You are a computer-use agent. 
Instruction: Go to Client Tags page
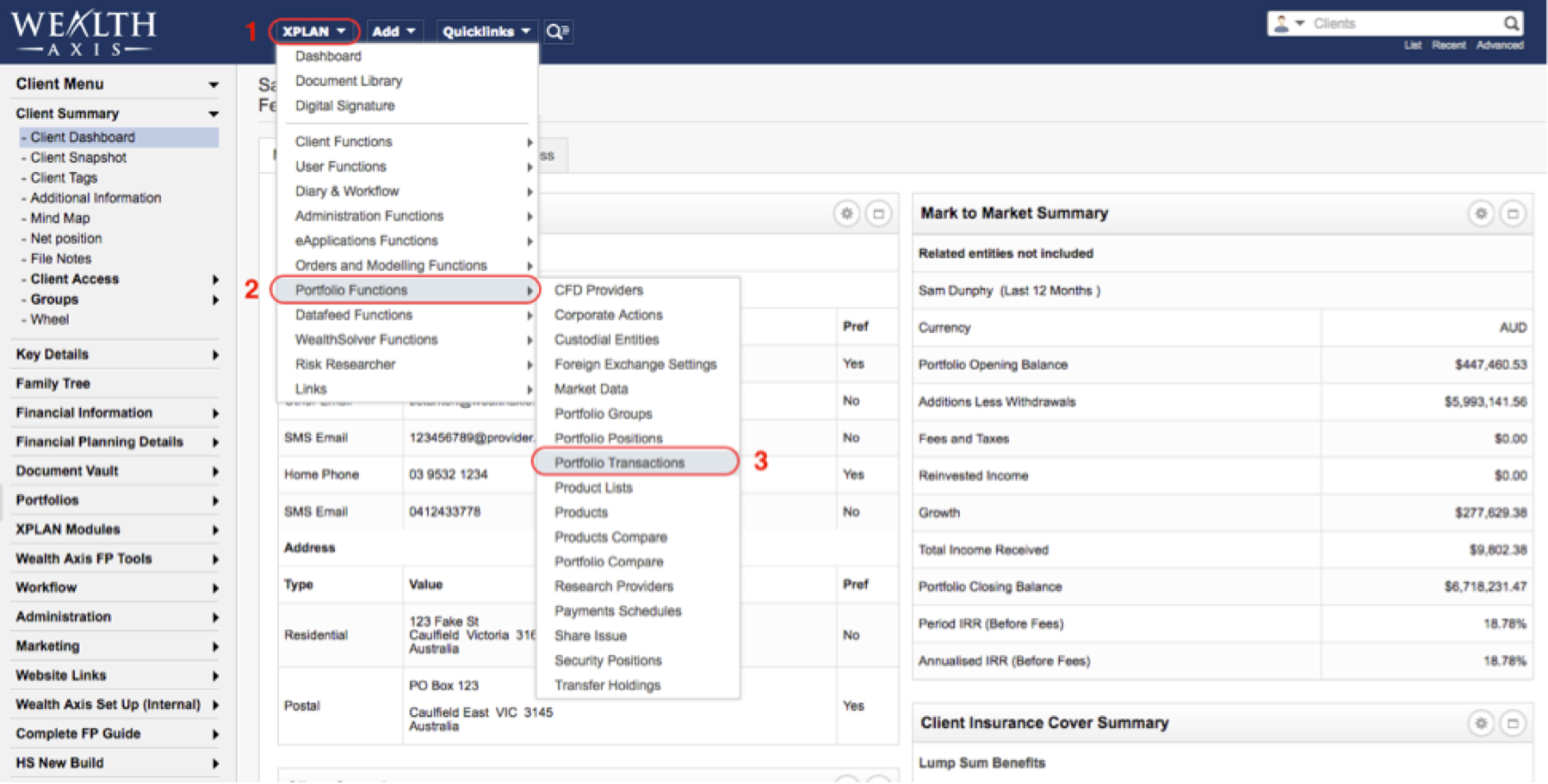[x=64, y=178]
